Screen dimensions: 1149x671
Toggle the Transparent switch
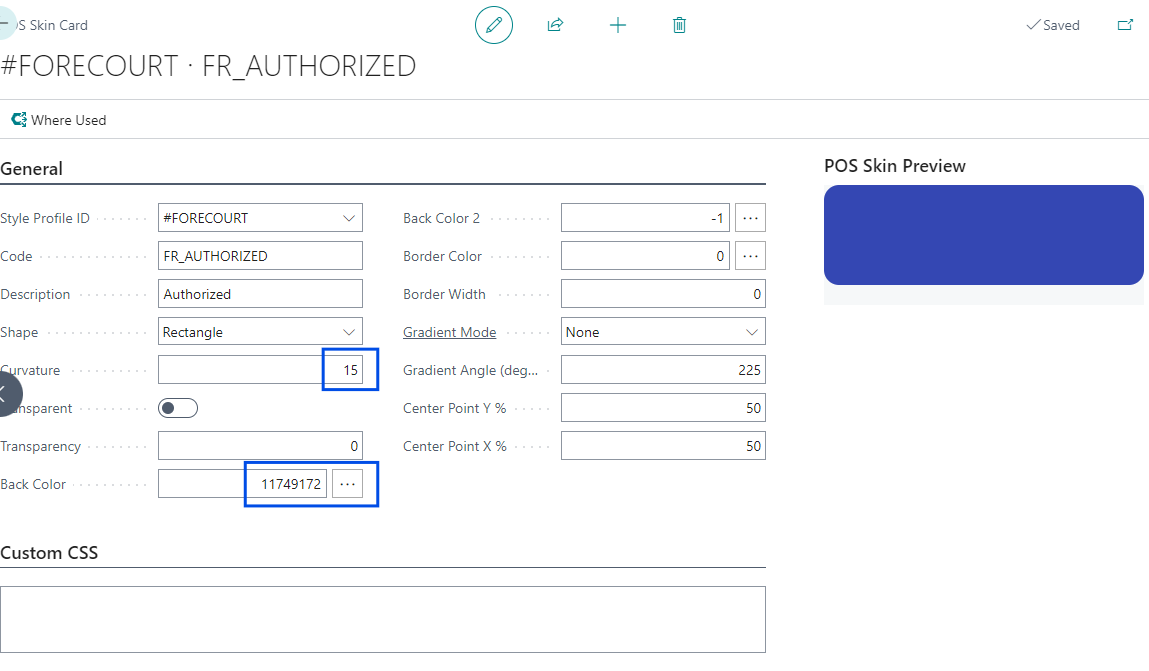pyautogui.click(x=178, y=408)
